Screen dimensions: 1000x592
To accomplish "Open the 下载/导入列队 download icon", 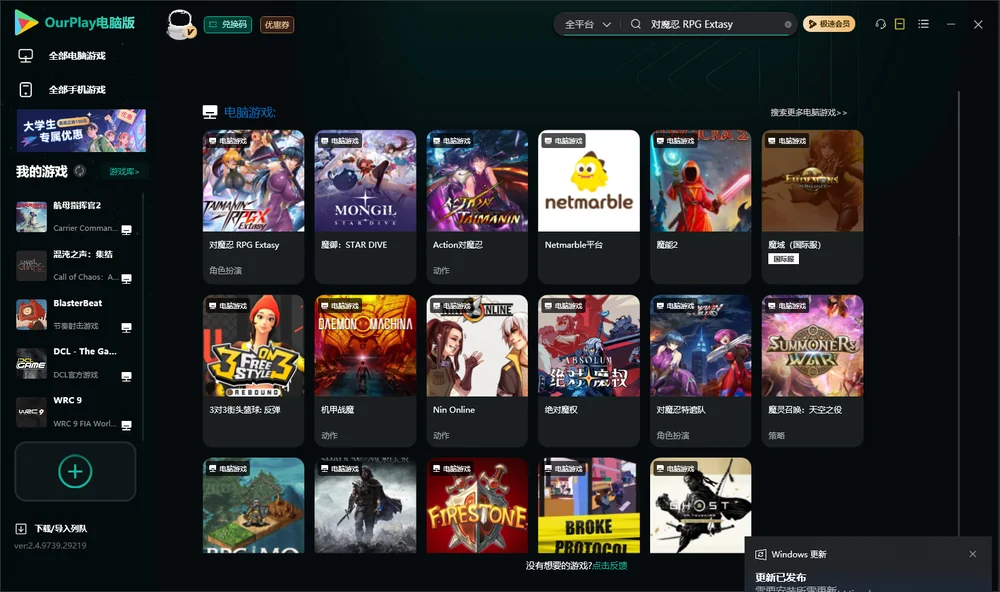I will (x=21, y=528).
